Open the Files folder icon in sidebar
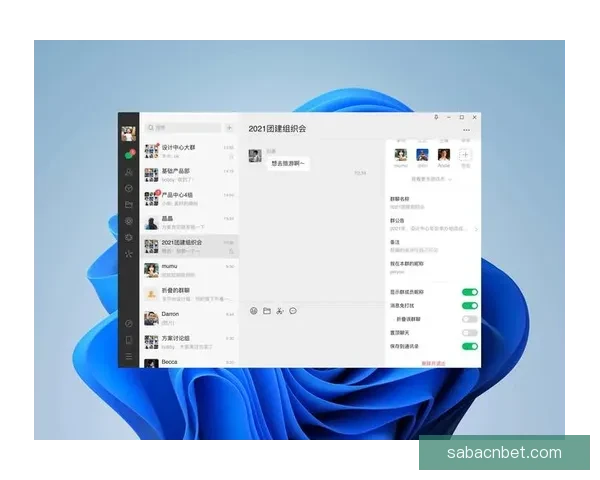 [x=129, y=204]
